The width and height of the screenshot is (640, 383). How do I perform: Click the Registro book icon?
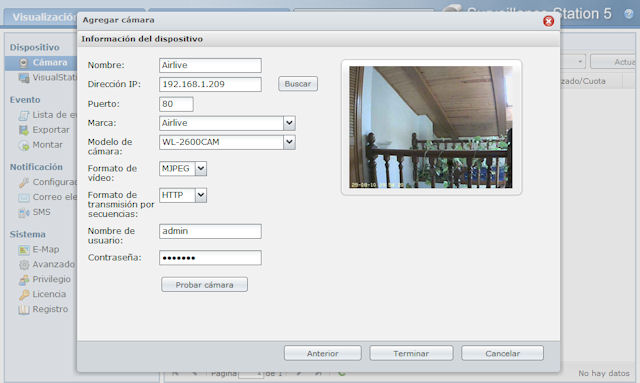24,310
